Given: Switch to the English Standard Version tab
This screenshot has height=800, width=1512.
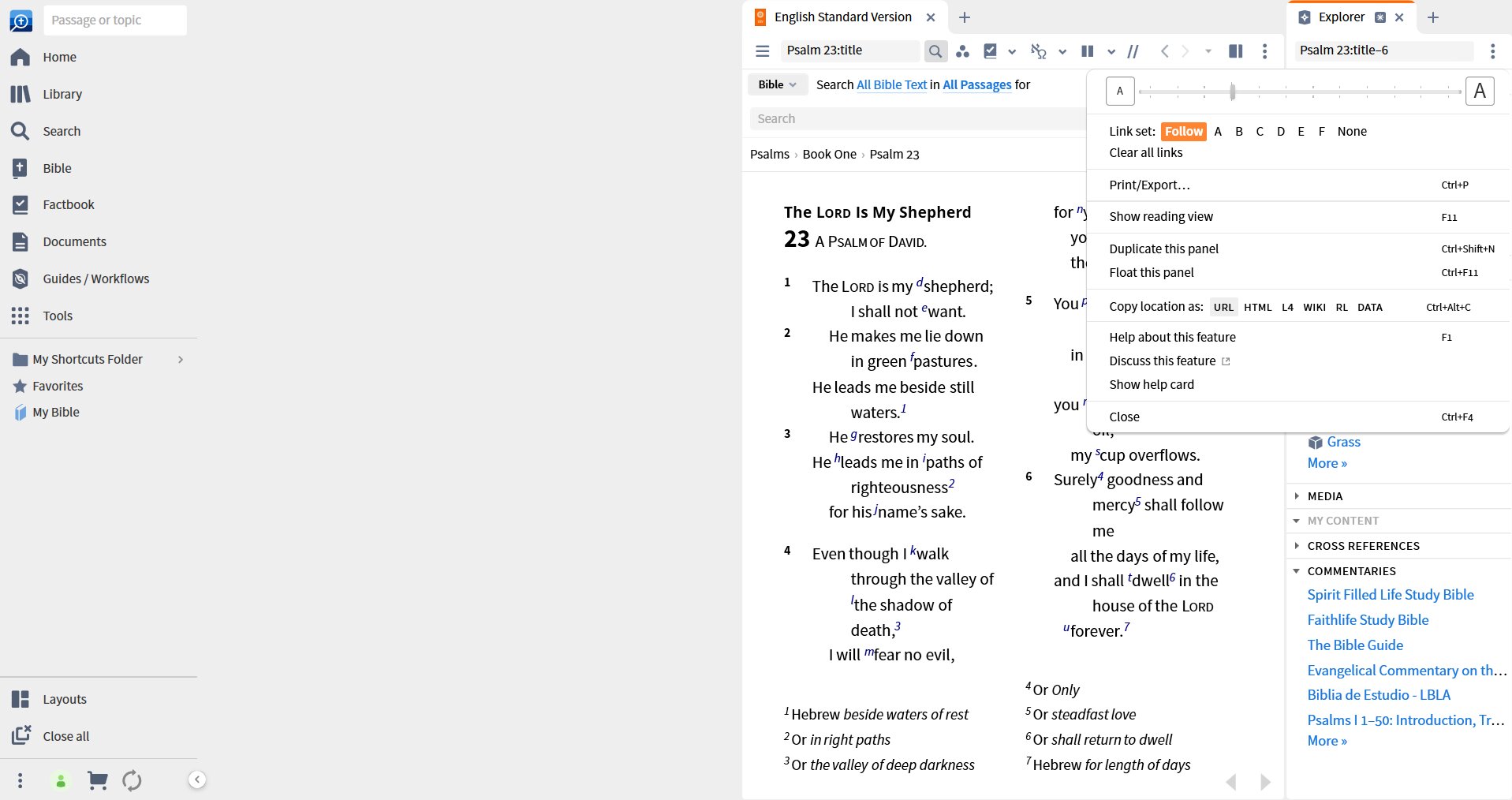Looking at the screenshot, I should point(842,17).
